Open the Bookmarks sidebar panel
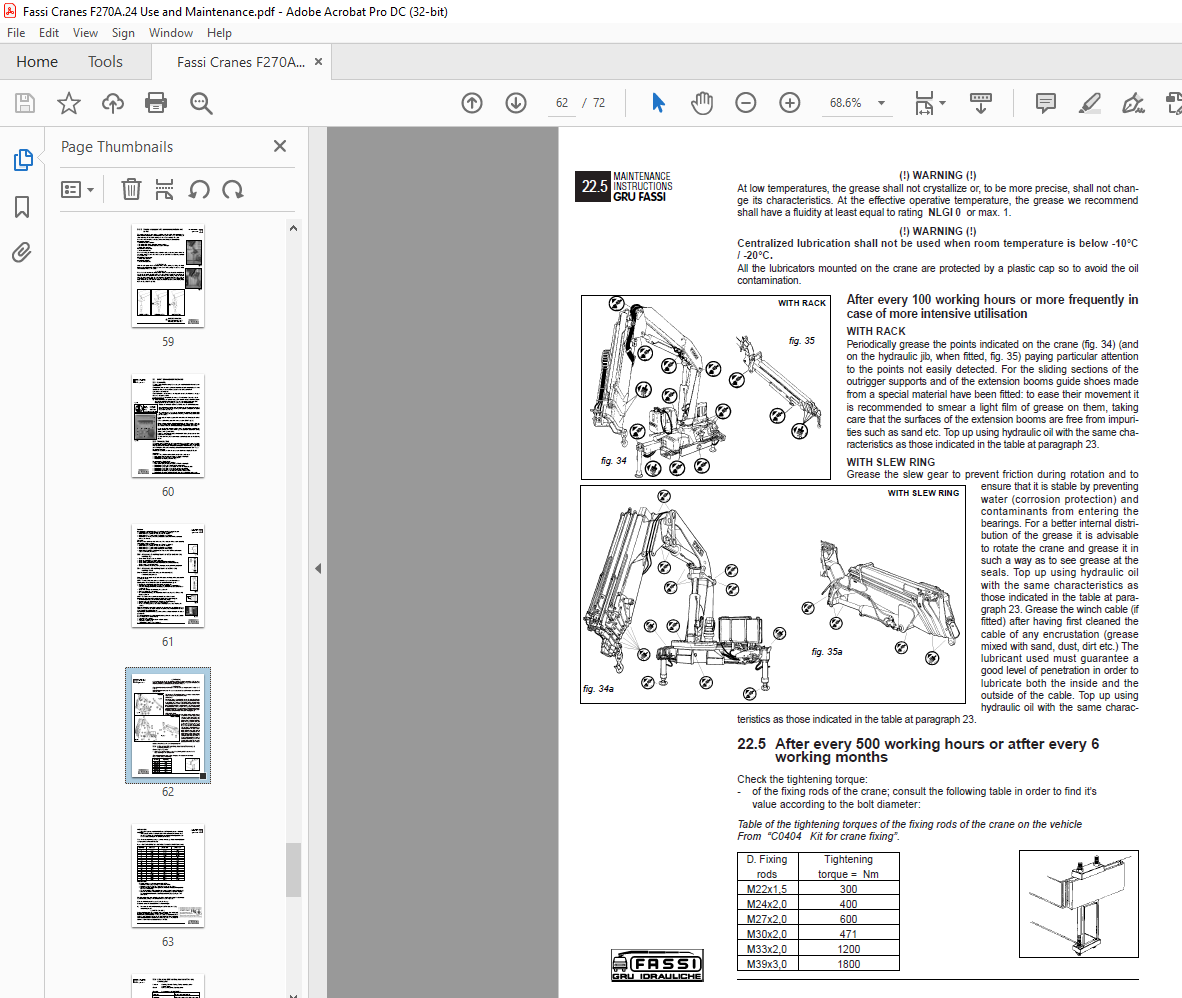1182x998 pixels. (x=22, y=207)
